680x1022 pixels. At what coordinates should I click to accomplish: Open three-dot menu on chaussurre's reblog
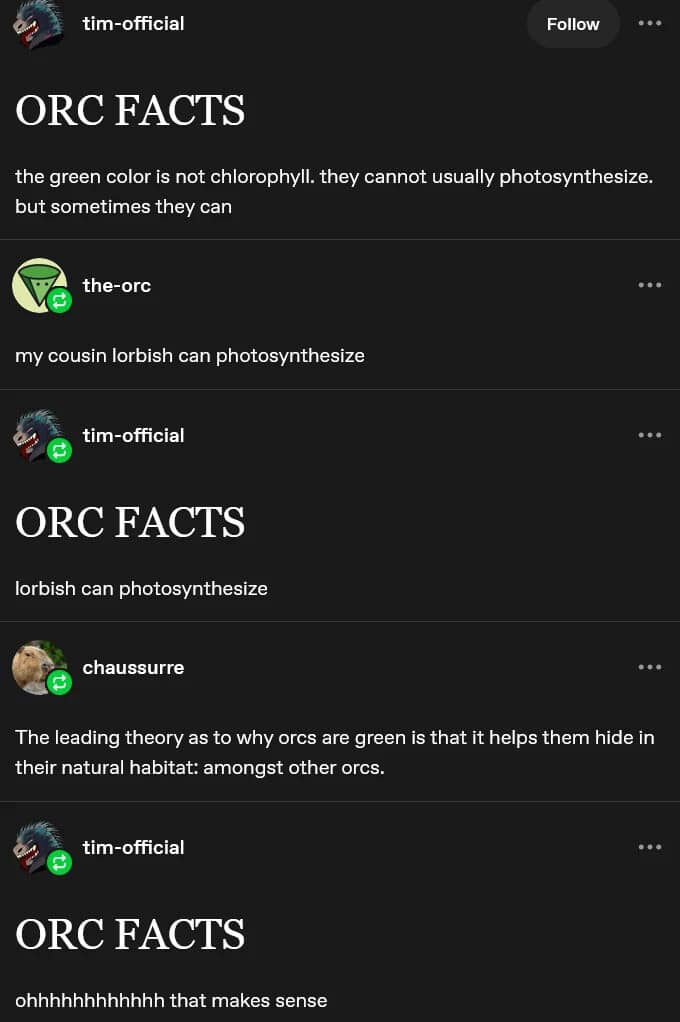click(649, 667)
